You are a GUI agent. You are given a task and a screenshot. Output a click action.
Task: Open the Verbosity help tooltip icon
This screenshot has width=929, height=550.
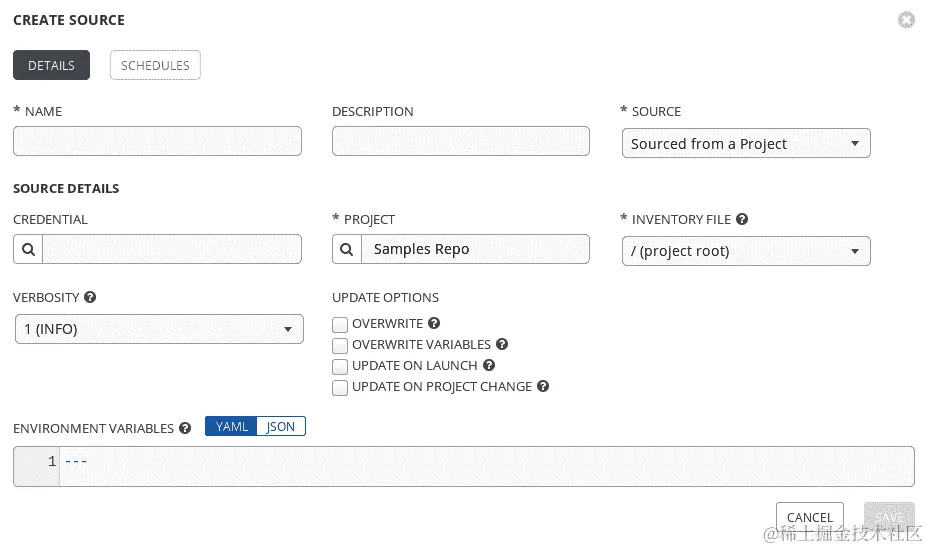pos(90,297)
